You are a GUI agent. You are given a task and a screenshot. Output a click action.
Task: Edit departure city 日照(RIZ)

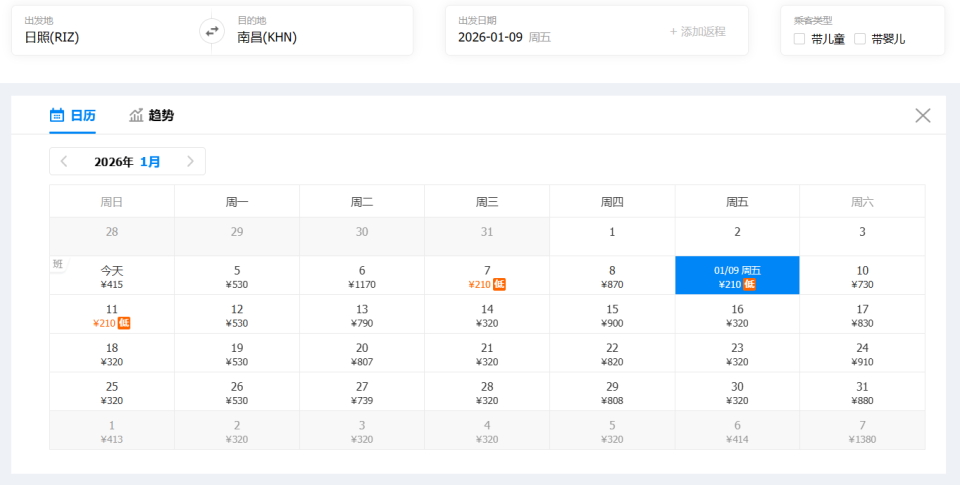52,37
